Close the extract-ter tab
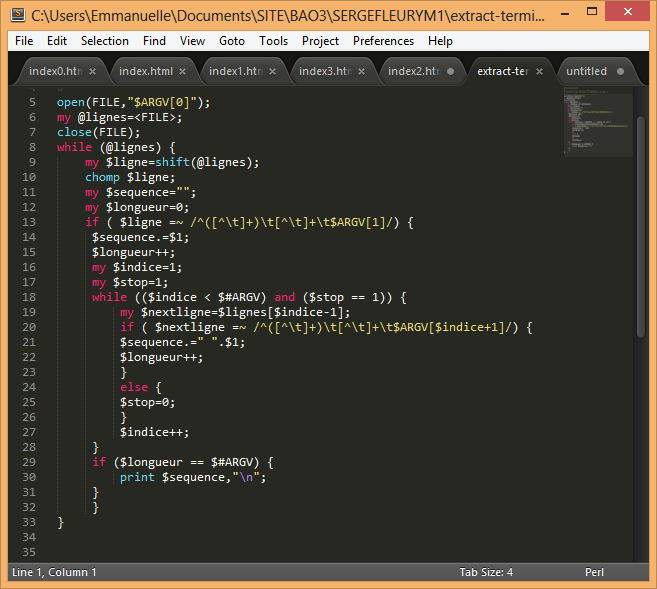The height and width of the screenshot is (589, 657). [540, 72]
